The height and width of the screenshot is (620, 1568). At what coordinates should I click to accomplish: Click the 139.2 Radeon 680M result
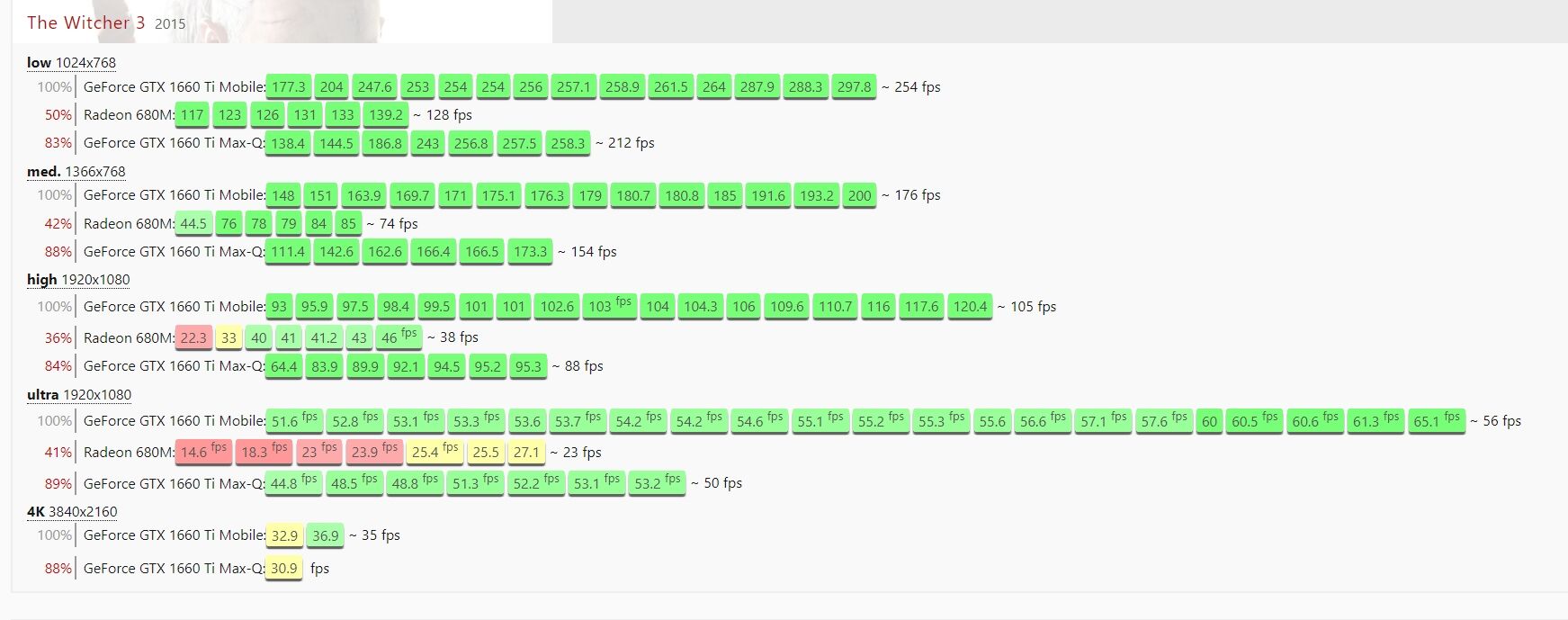[x=386, y=114]
